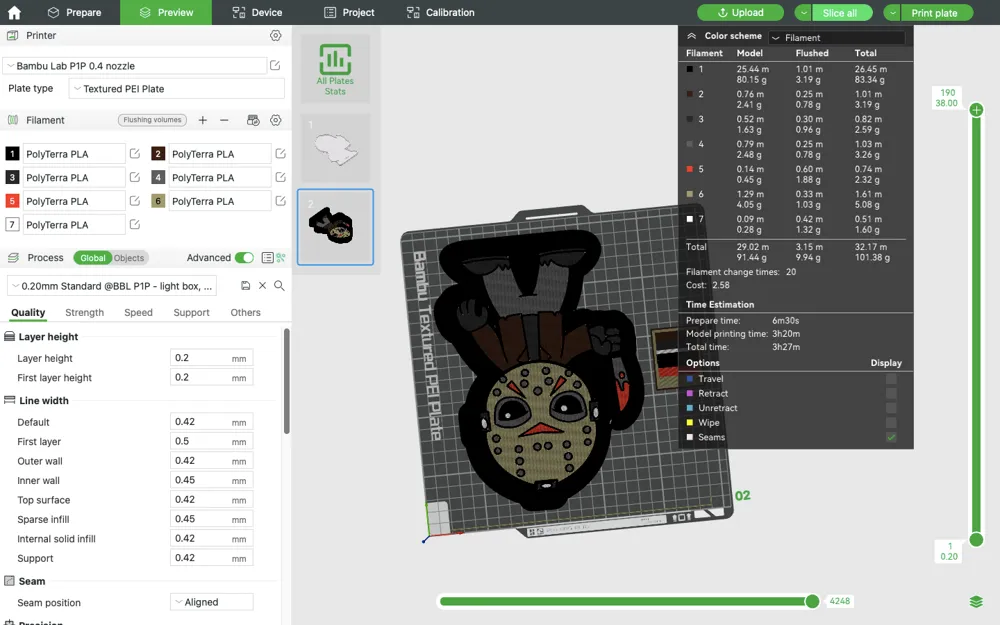This screenshot has width=1000, height=625.
Task: Disable Seams display checkbox
Action: (x=891, y=438)
